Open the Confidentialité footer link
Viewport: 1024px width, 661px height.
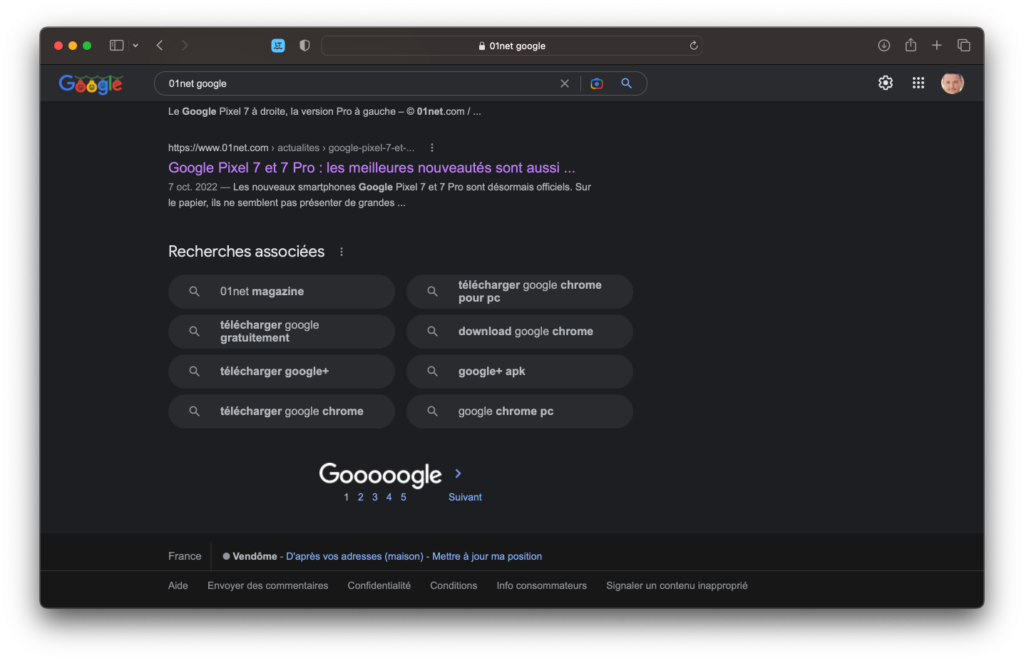tap(379, 585)
